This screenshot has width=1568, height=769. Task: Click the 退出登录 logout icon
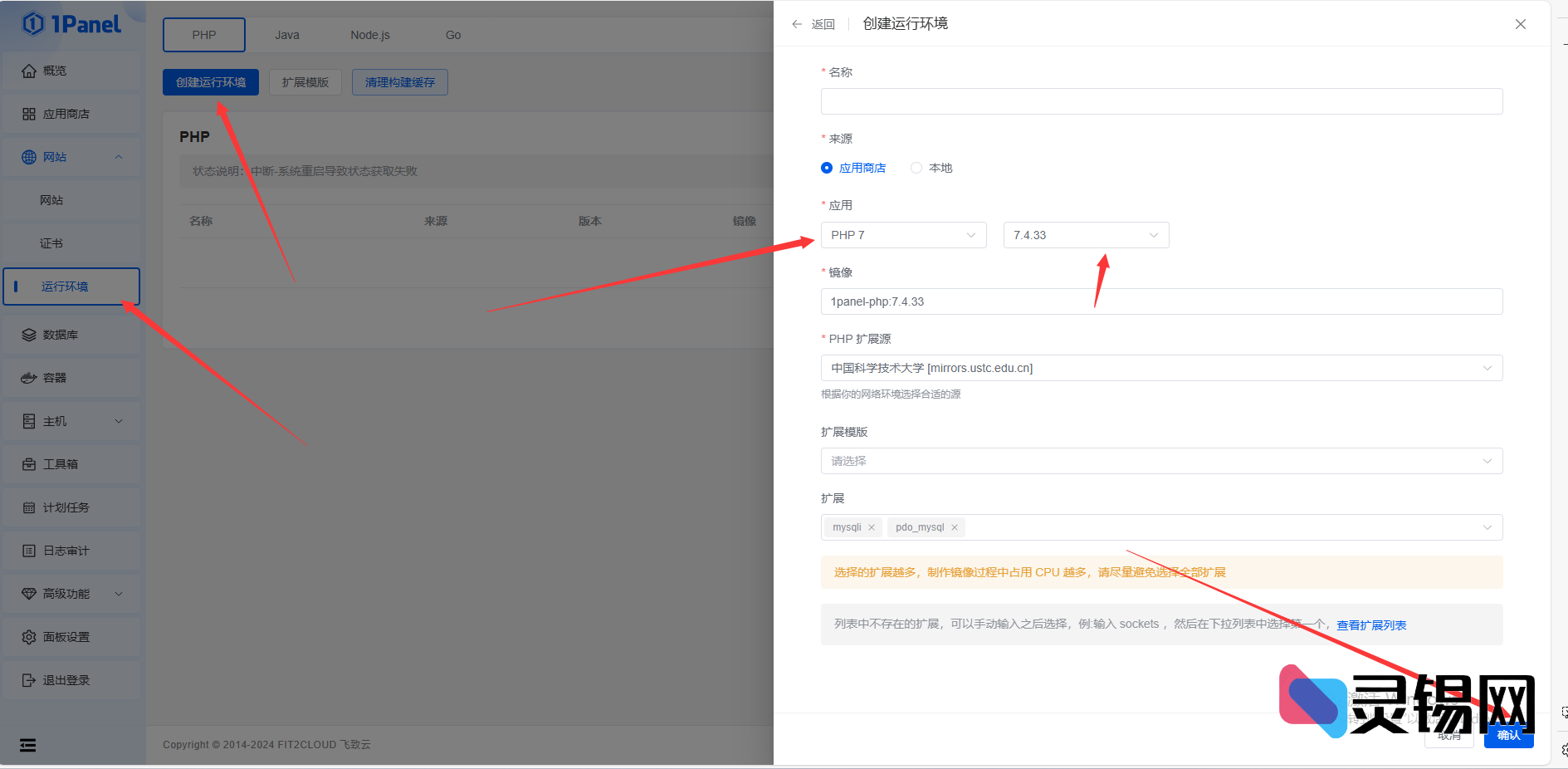click(x=29, y=681)
